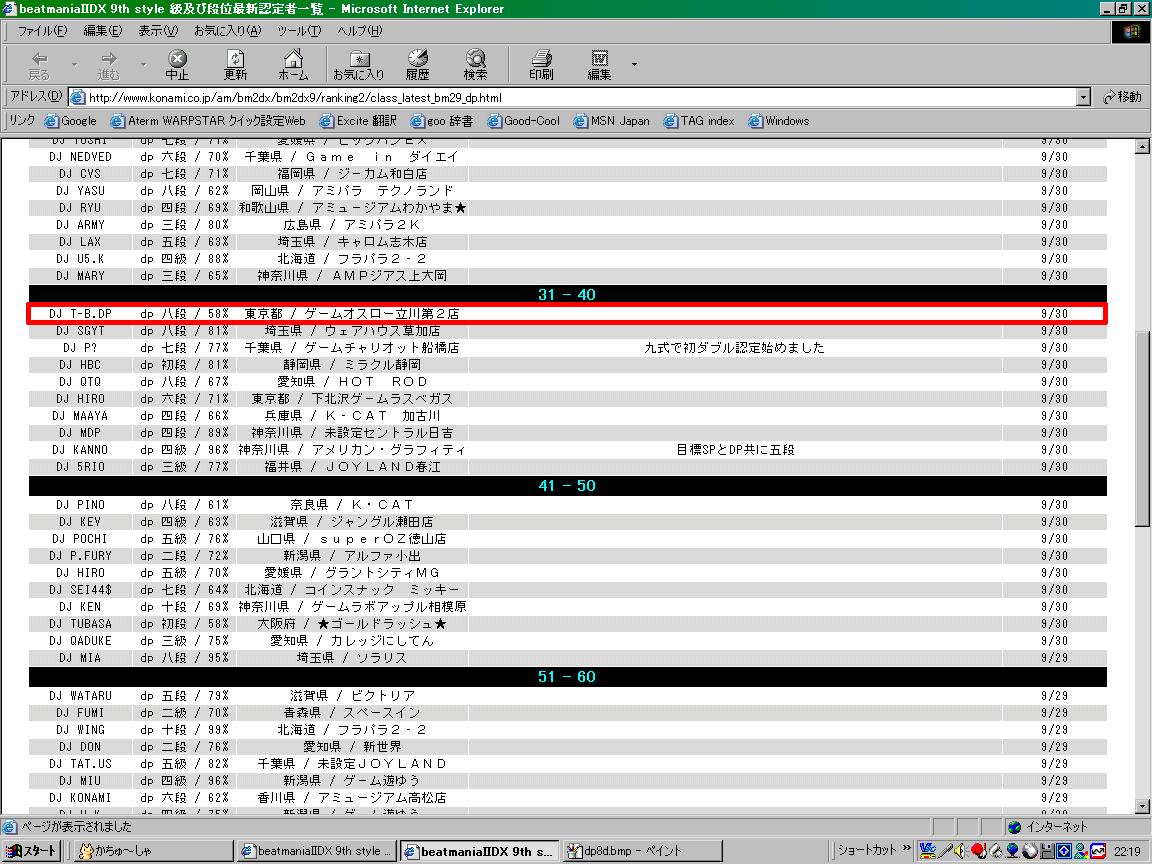Click the Forward (進む) toolbar button

point(108,65)
